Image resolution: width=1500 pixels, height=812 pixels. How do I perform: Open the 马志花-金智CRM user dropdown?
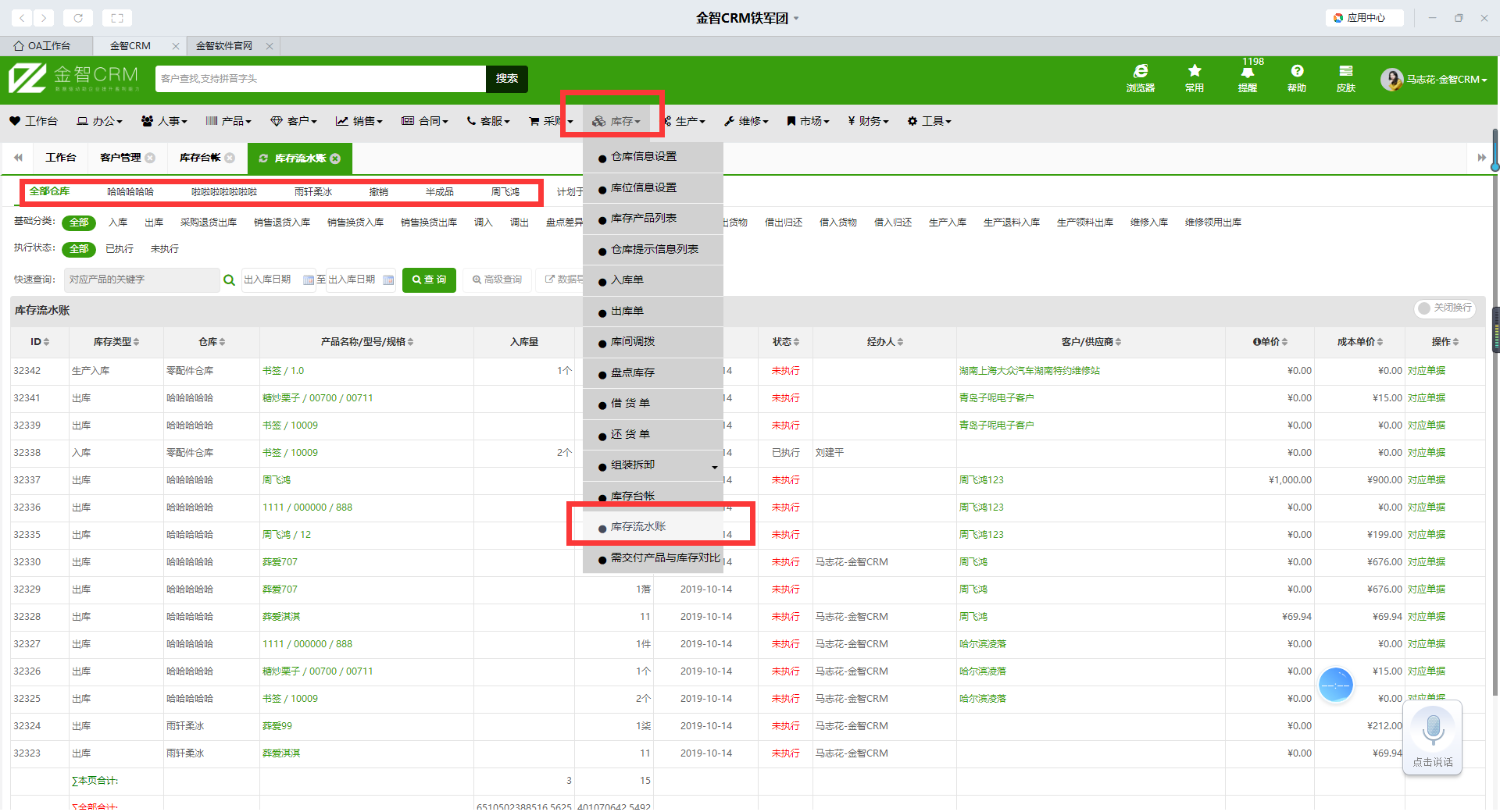pos(1447,80)
